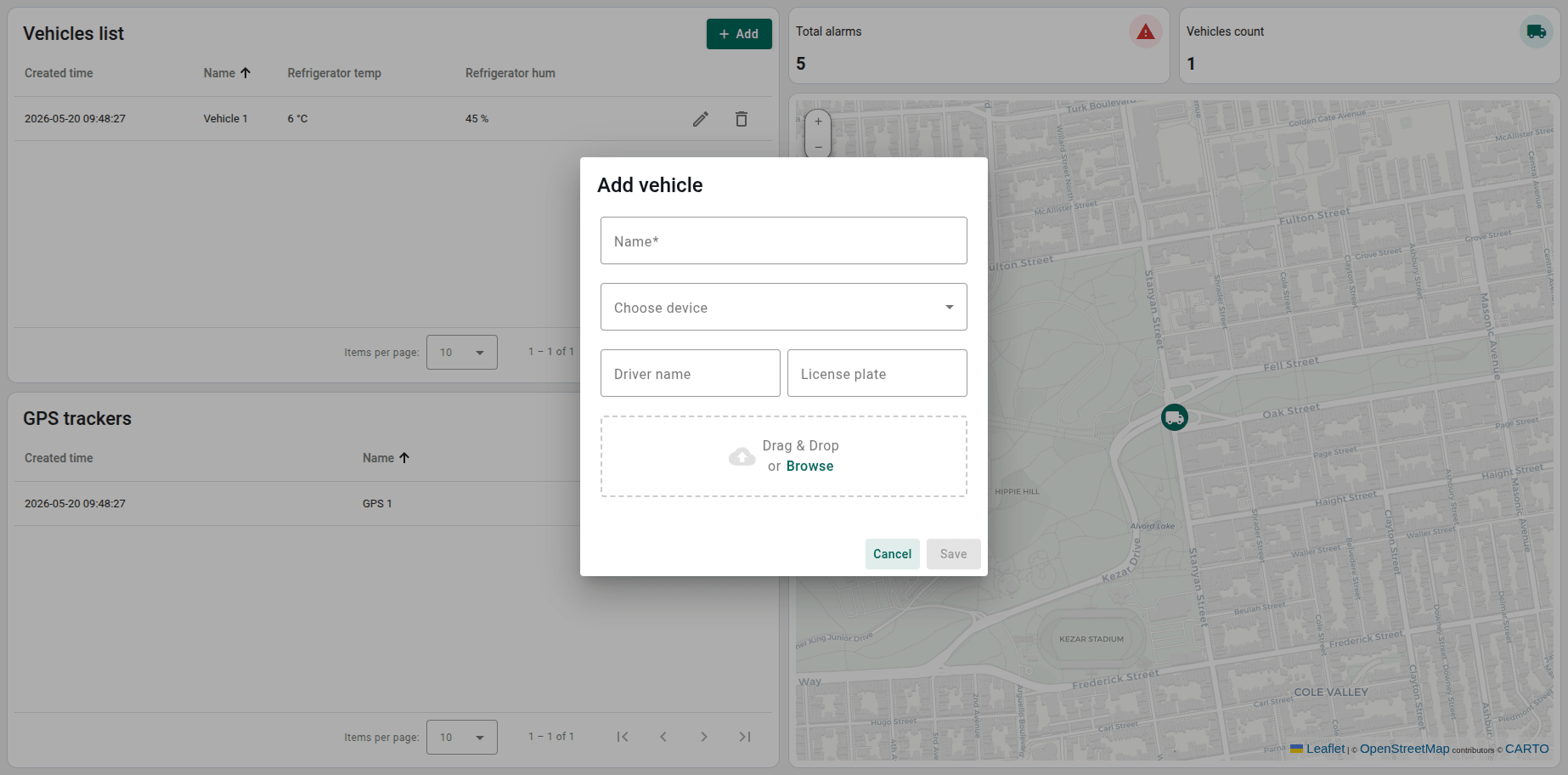The height and width of the screenshot is (775, 1568).
Task: Click the trash delete icon for Vehicle 1
Action: pyautogui.click(x=742, y=119)
